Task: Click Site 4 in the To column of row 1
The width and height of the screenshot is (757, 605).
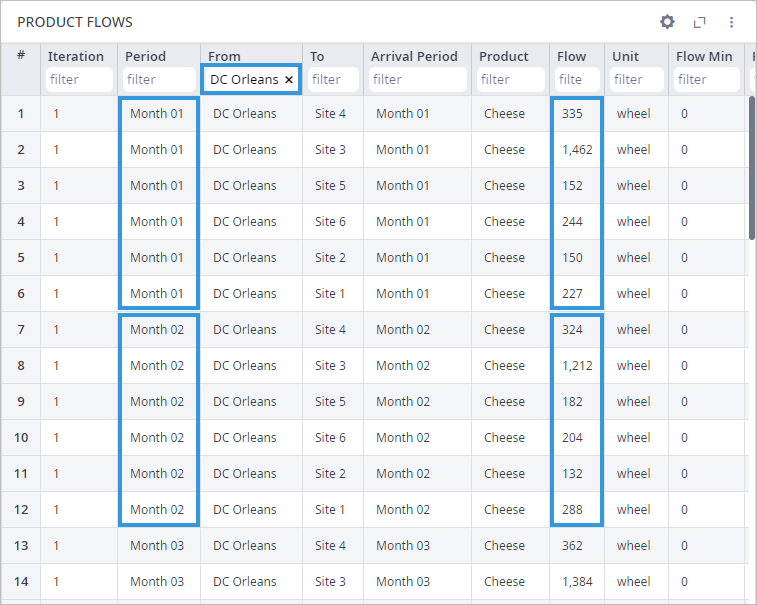Action: point(330,114)
